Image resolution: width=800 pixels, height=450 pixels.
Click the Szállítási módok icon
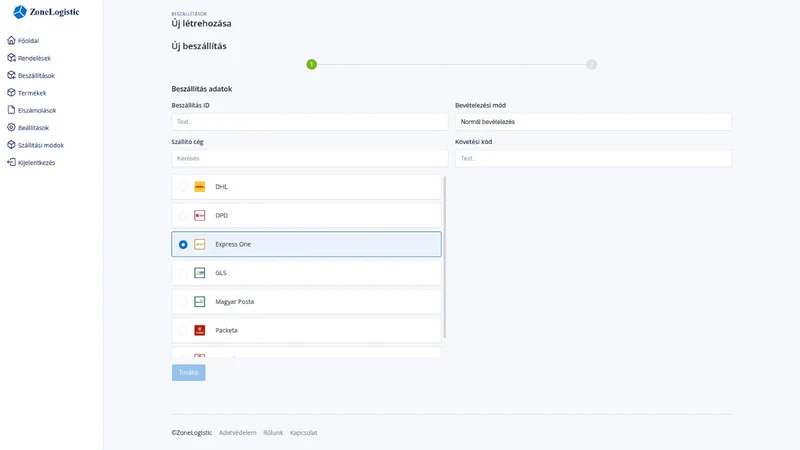[x=11, y=144]
